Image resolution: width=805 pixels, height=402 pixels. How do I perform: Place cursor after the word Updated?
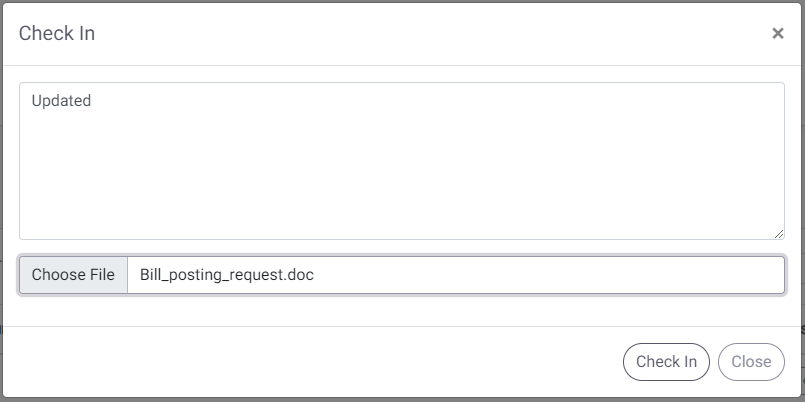[x=92, y=101]
